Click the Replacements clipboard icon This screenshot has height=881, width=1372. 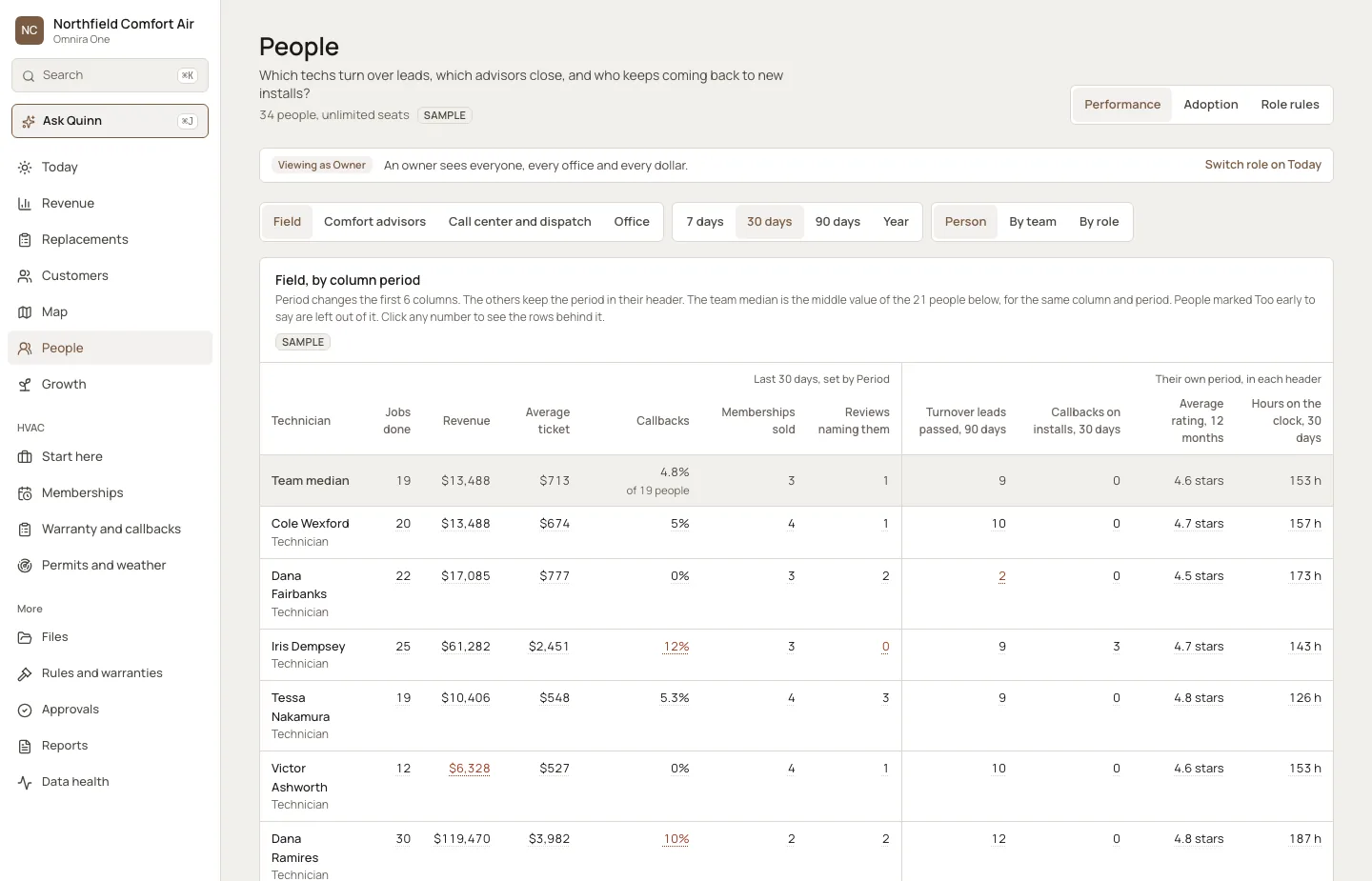(25, 240)
